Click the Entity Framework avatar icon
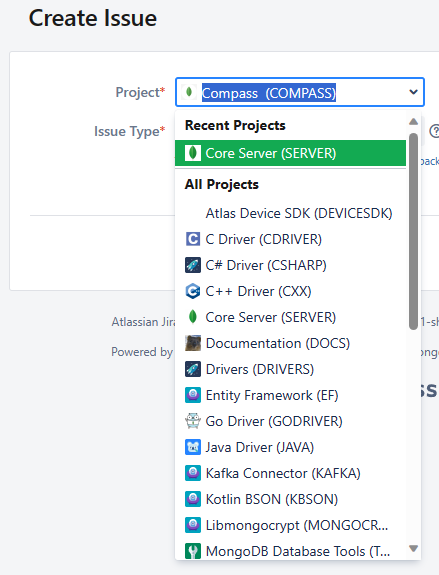This screenshot has width=439, height=575. coord(193,396)
